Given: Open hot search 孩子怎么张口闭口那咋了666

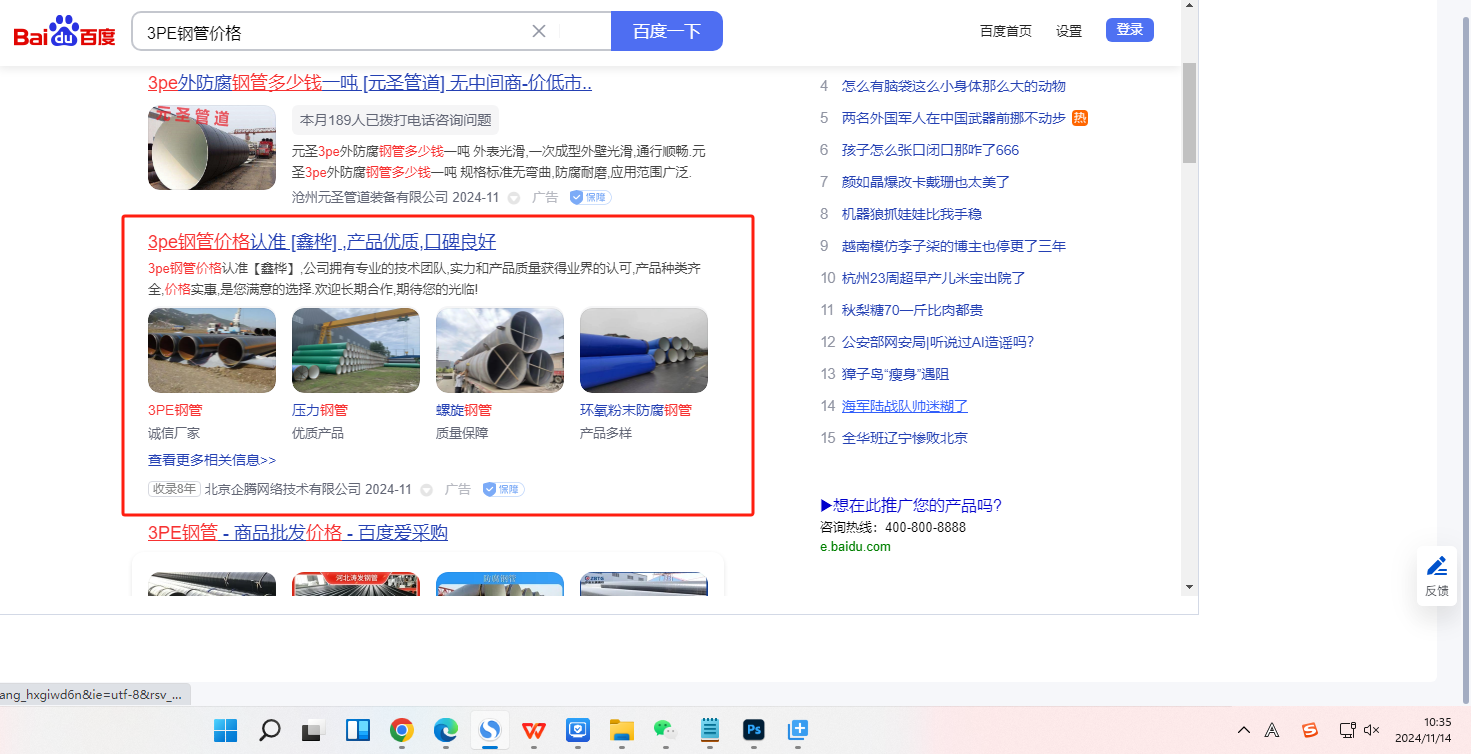Looking at the screenshot, I should pyautogui.click(x=931, y=150).
